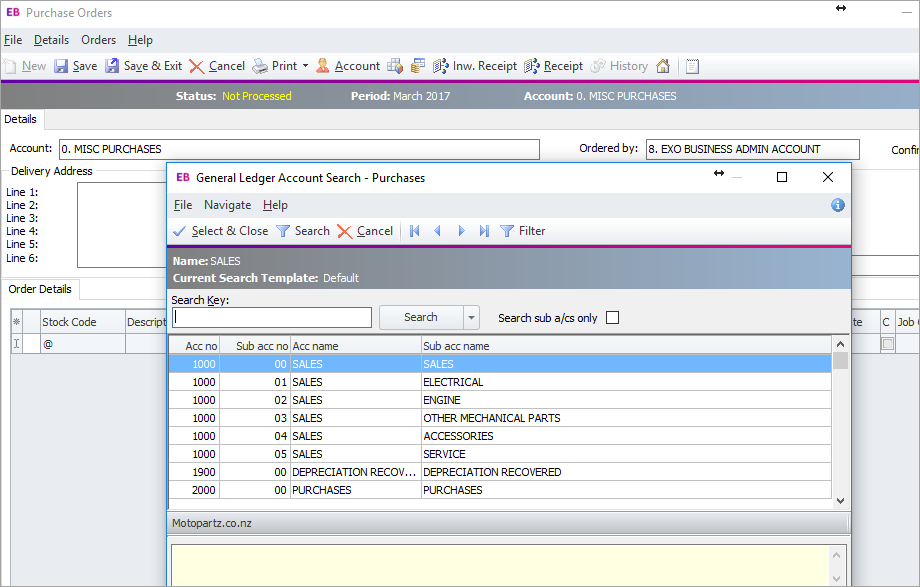Expand the Print dropdown arrow
Screen dimensions: 920x587
305,66
